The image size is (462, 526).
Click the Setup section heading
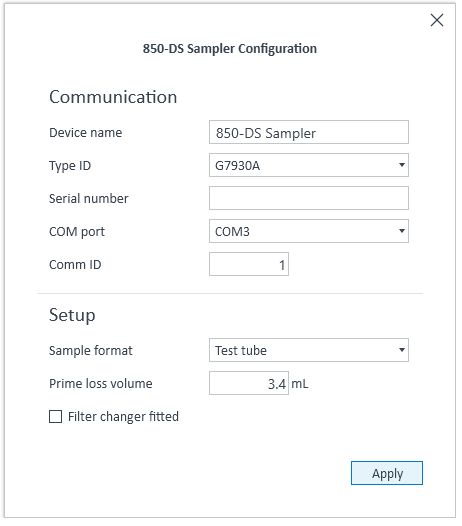point(72,315)
